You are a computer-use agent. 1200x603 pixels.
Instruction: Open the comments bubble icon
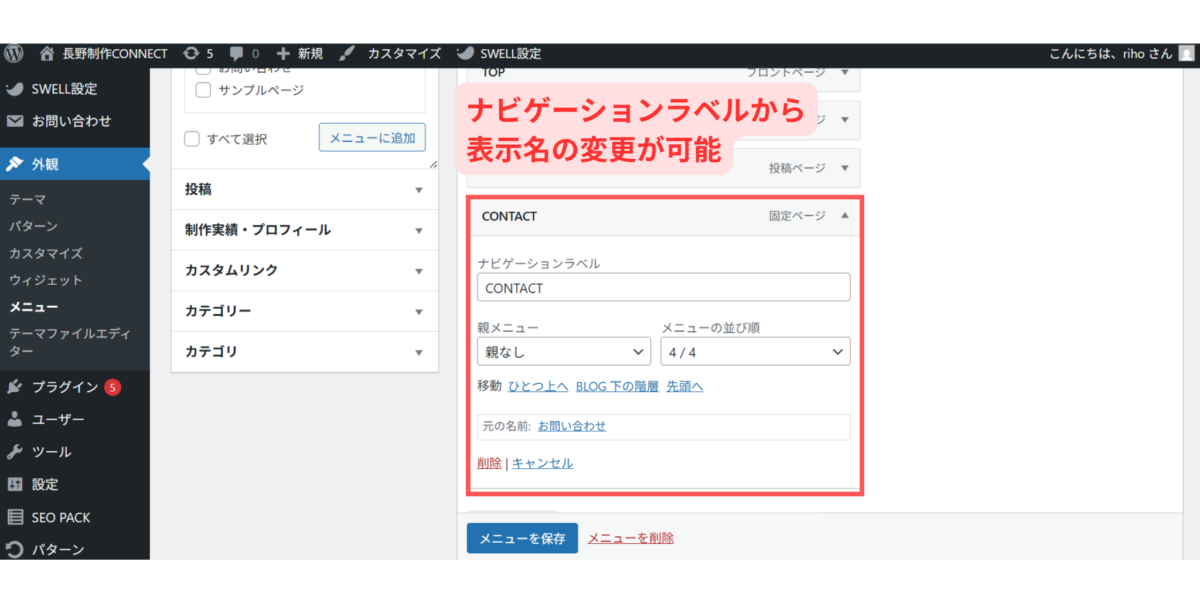(x=237, y=54)
